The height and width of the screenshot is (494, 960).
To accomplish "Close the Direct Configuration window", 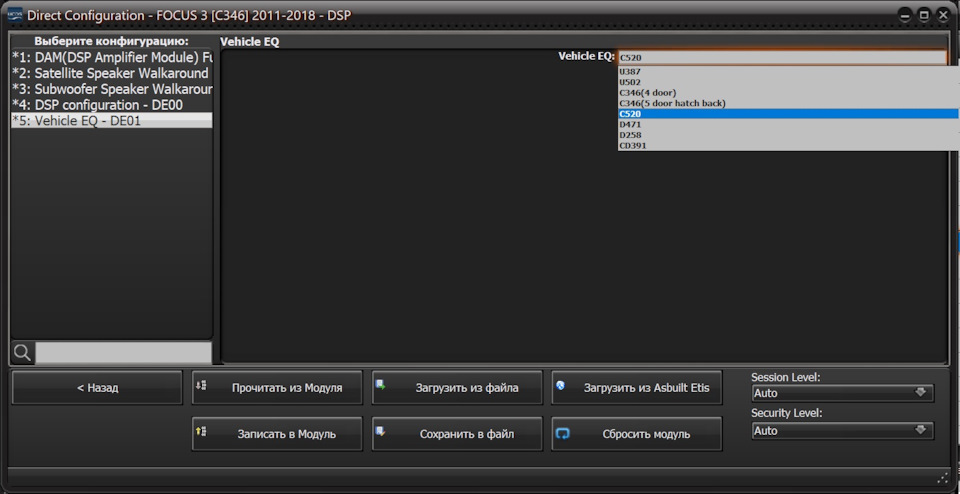I will pyautogui.click(x=943, y=15).
